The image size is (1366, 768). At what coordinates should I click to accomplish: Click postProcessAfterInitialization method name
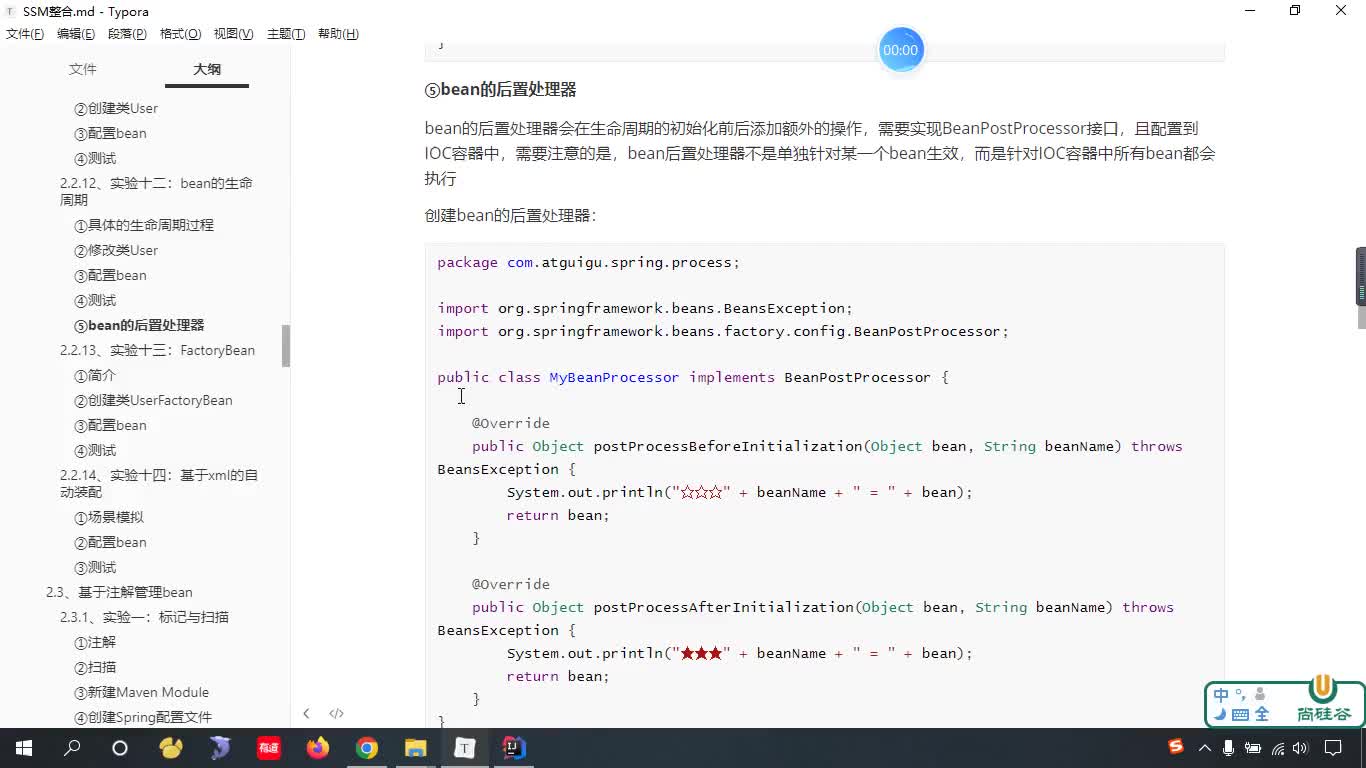723,607
